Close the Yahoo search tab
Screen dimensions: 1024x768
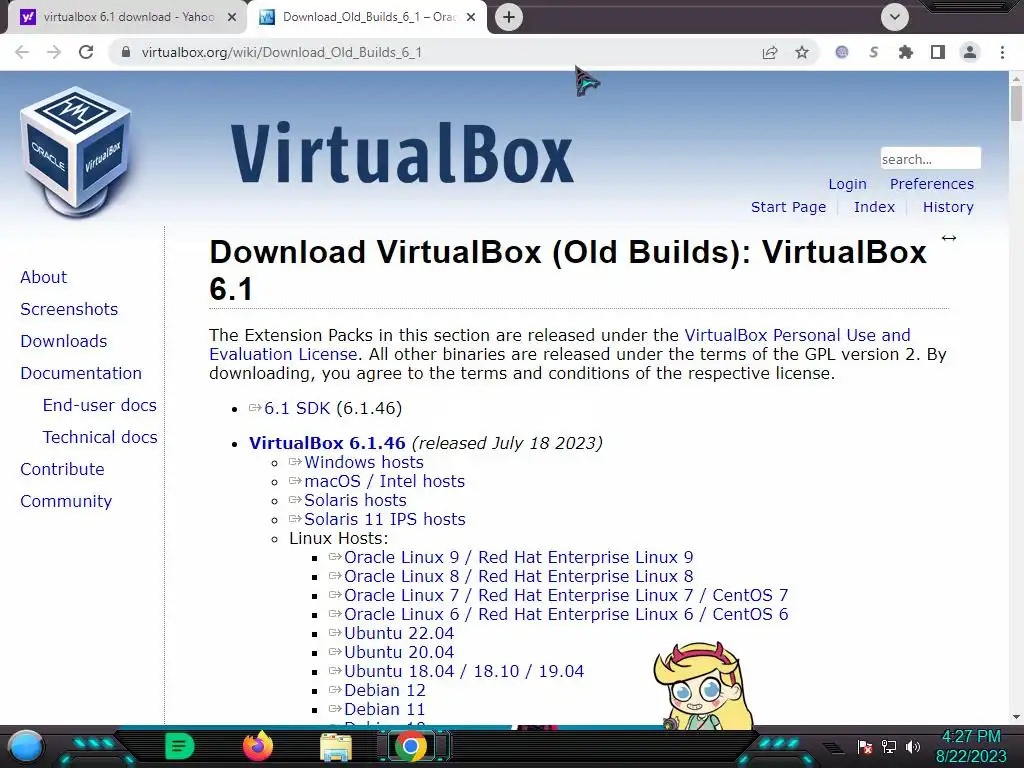[x=232, y=17]
